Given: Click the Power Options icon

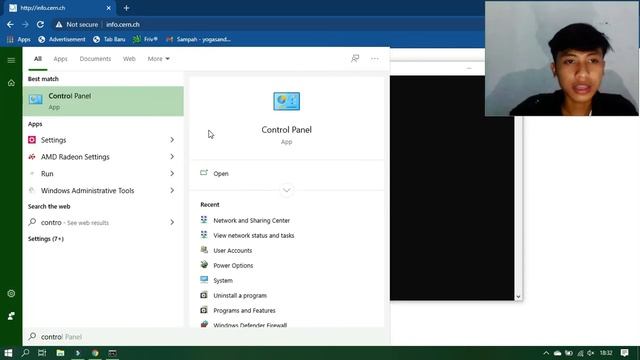Looking at the screenshot, I should (x=204, y=265).
